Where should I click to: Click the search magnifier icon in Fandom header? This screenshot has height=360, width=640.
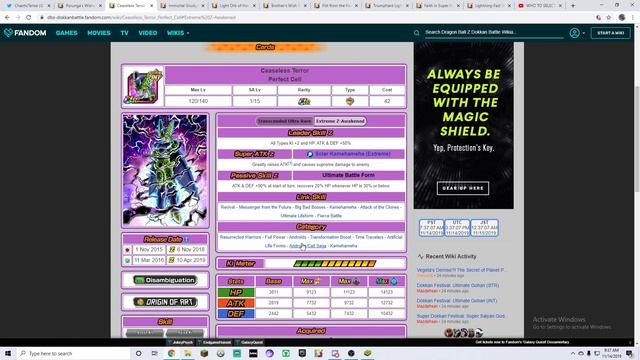click(x=416, y=33)
